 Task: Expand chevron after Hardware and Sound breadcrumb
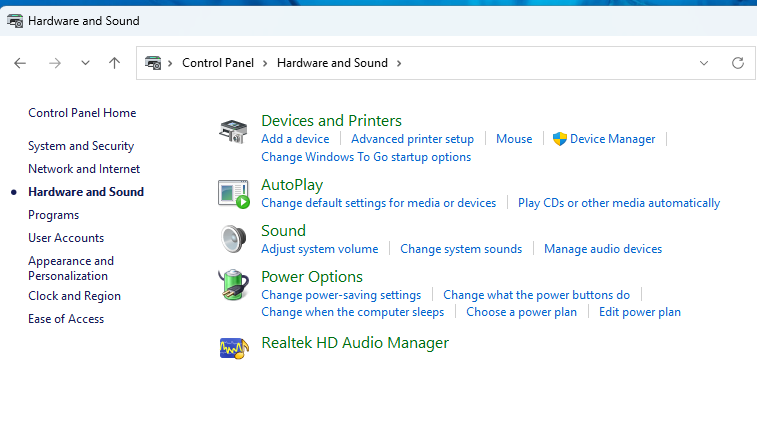coord(399,63)
